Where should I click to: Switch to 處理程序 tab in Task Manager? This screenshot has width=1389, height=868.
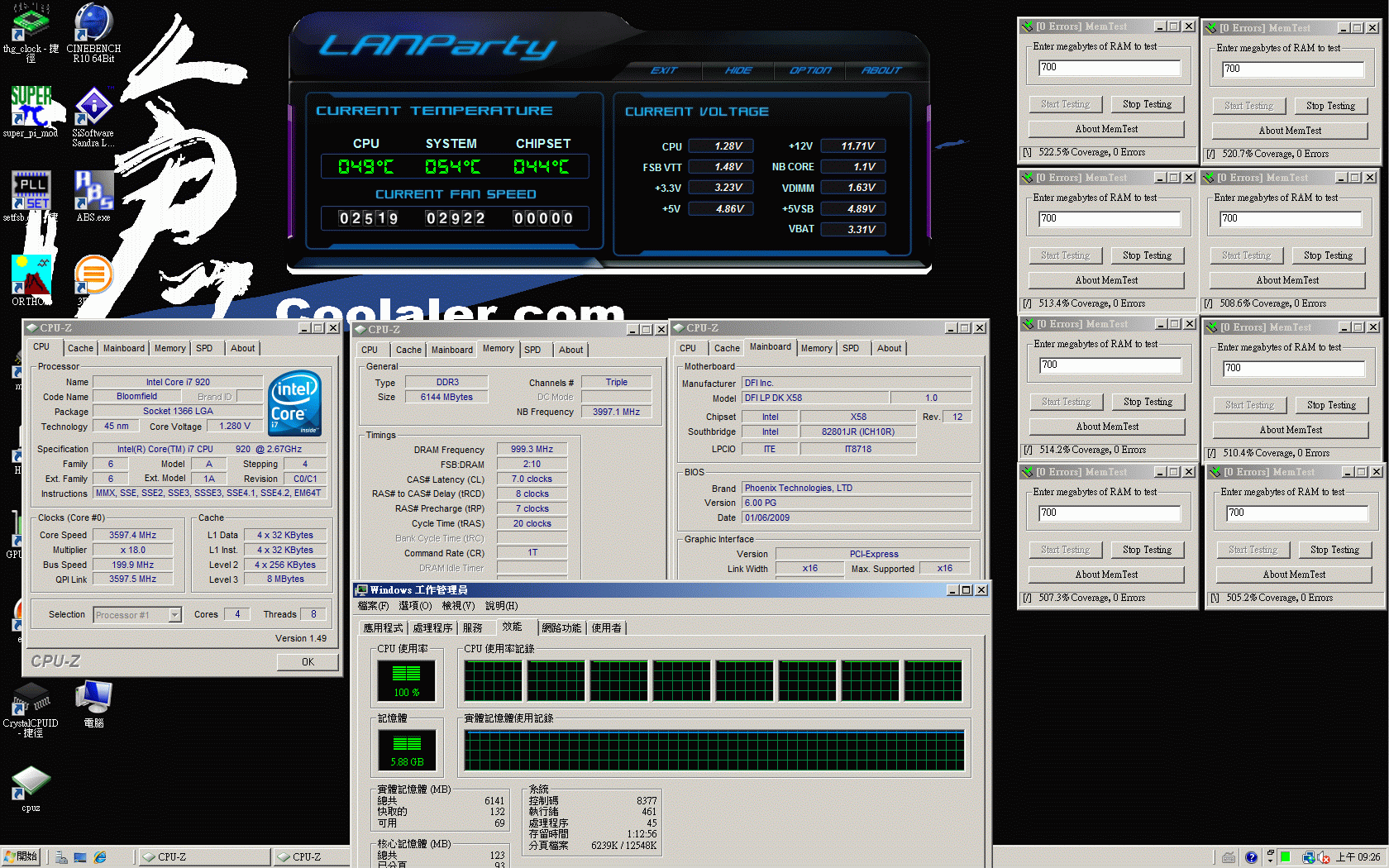(432, 628)
